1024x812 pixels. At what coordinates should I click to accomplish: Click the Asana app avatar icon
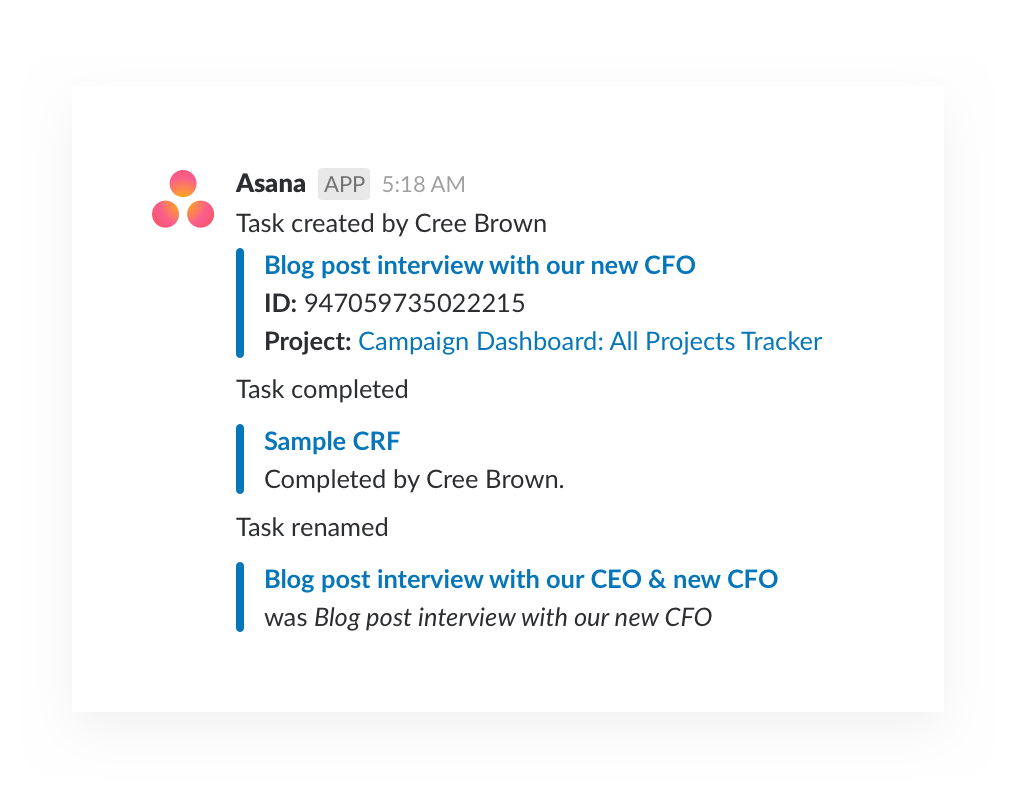coord(183,200)
